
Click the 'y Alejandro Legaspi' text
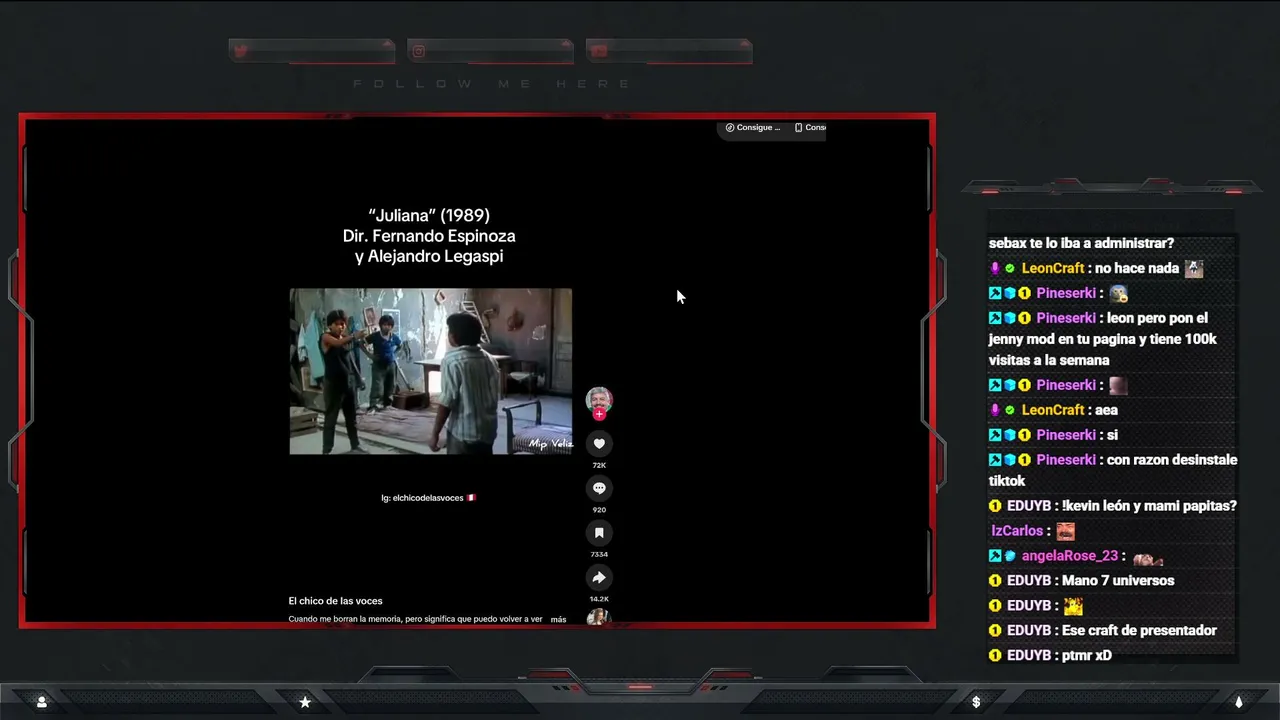[429, 257]
